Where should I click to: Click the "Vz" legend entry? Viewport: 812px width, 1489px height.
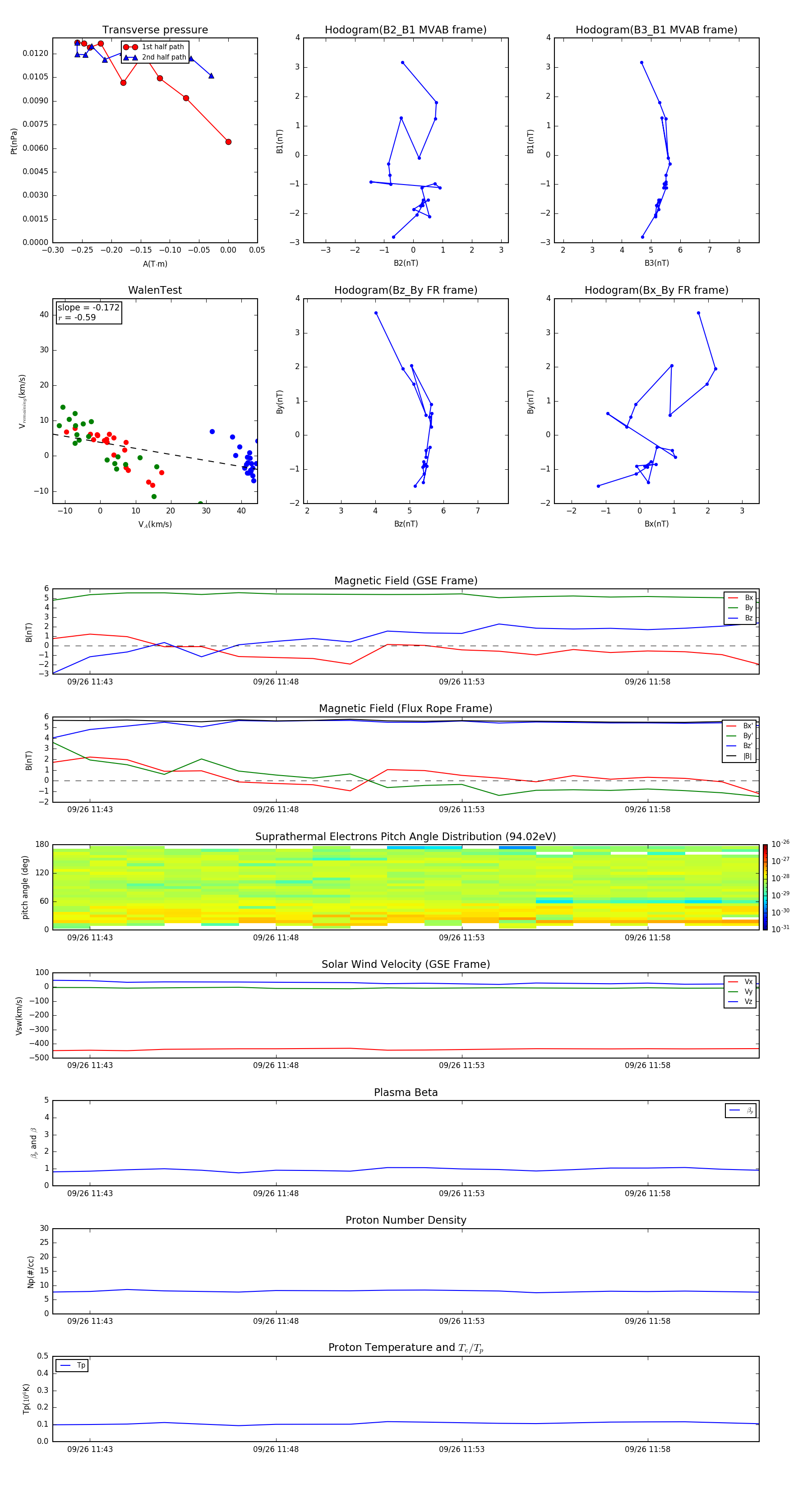coord(741,1002)
